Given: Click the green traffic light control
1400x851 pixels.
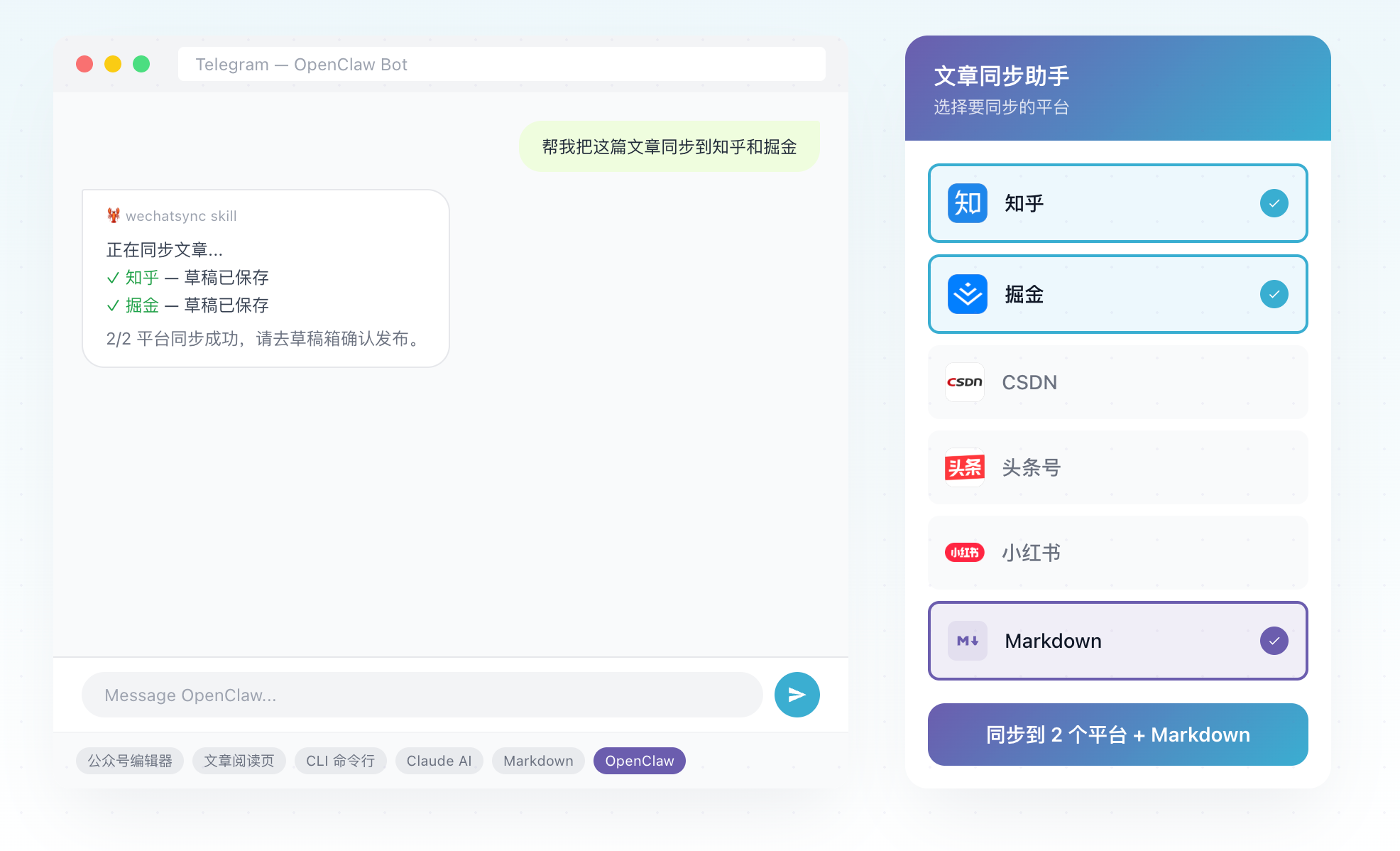Looking at the screenshot, I should coord(141,64).
